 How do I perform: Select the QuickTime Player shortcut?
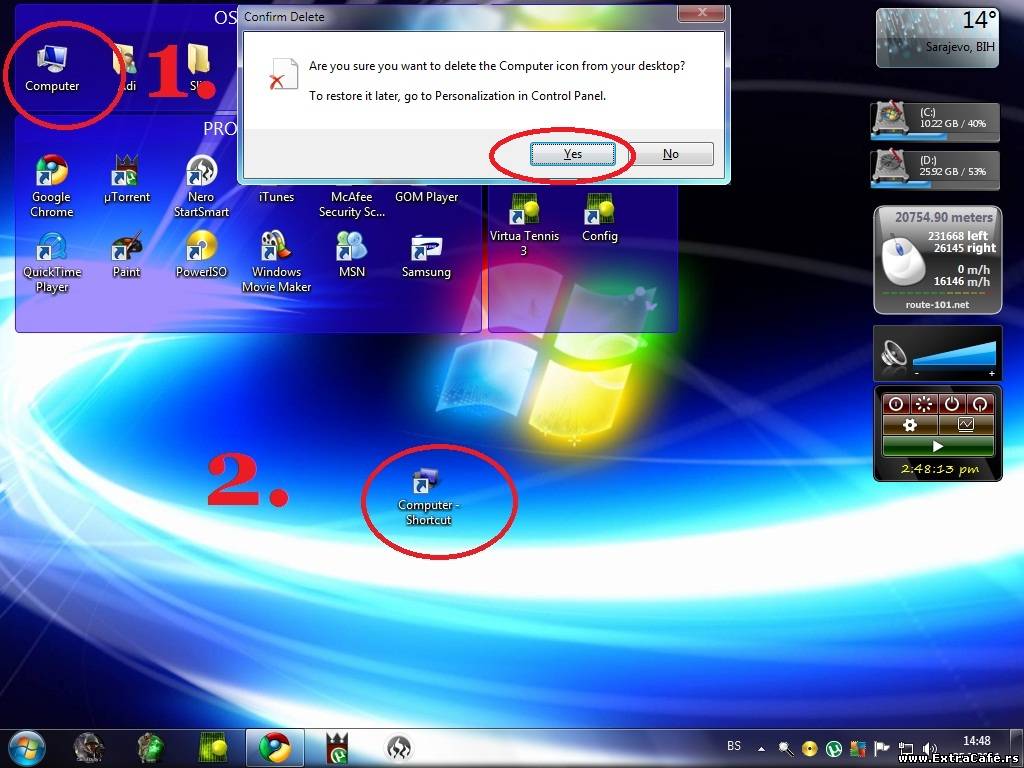(x=52, y=262)
